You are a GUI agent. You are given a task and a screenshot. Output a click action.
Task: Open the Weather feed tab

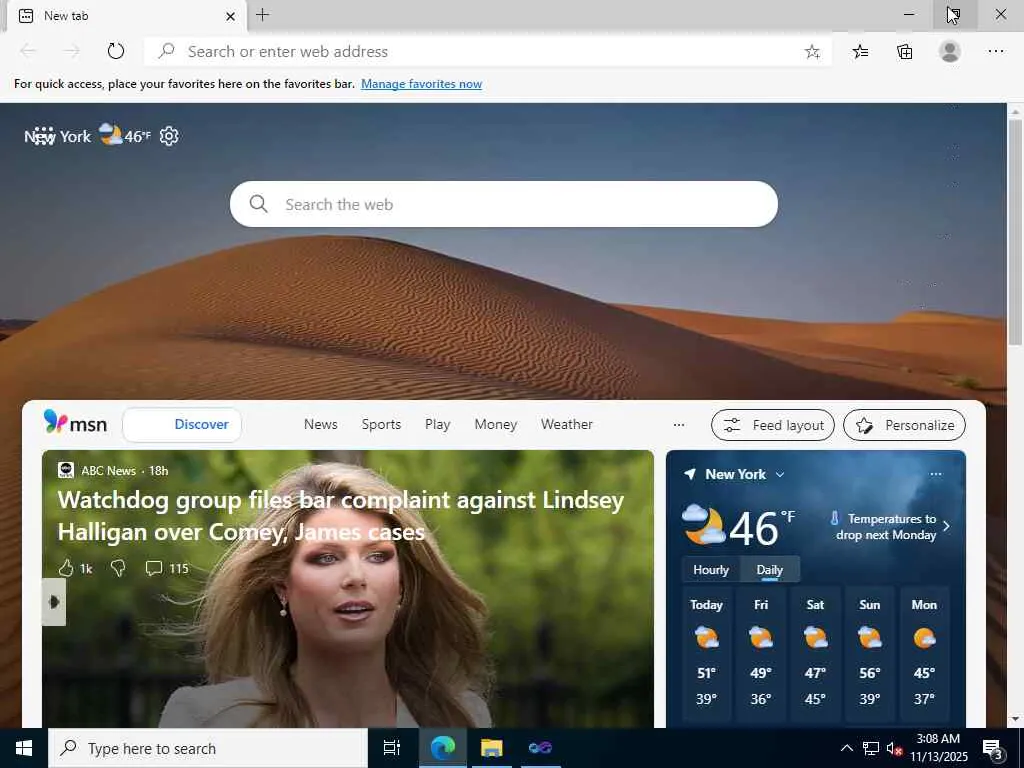pyautogui.click(x=567, y=424)
